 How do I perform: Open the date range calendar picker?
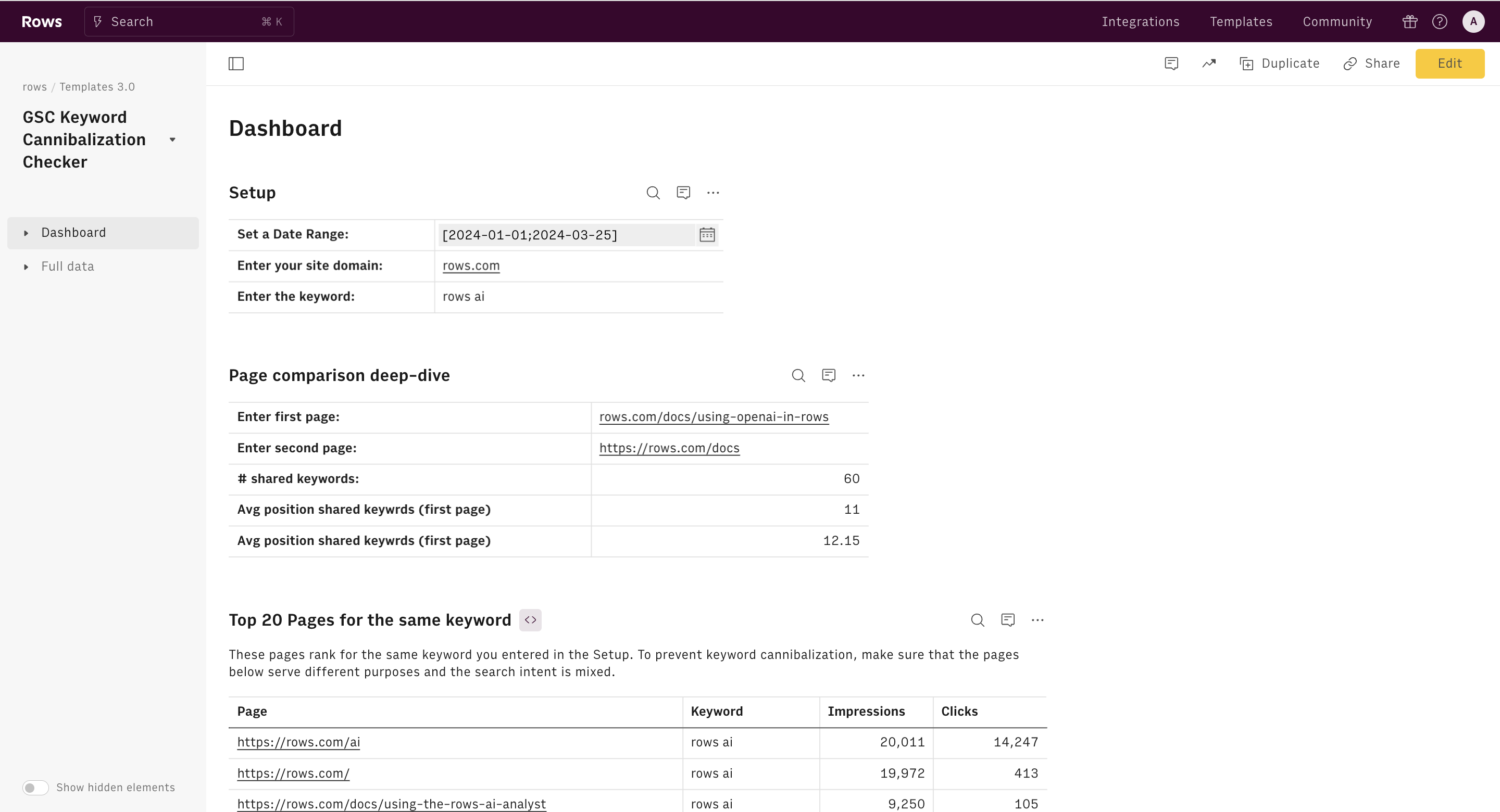point(707,235)
